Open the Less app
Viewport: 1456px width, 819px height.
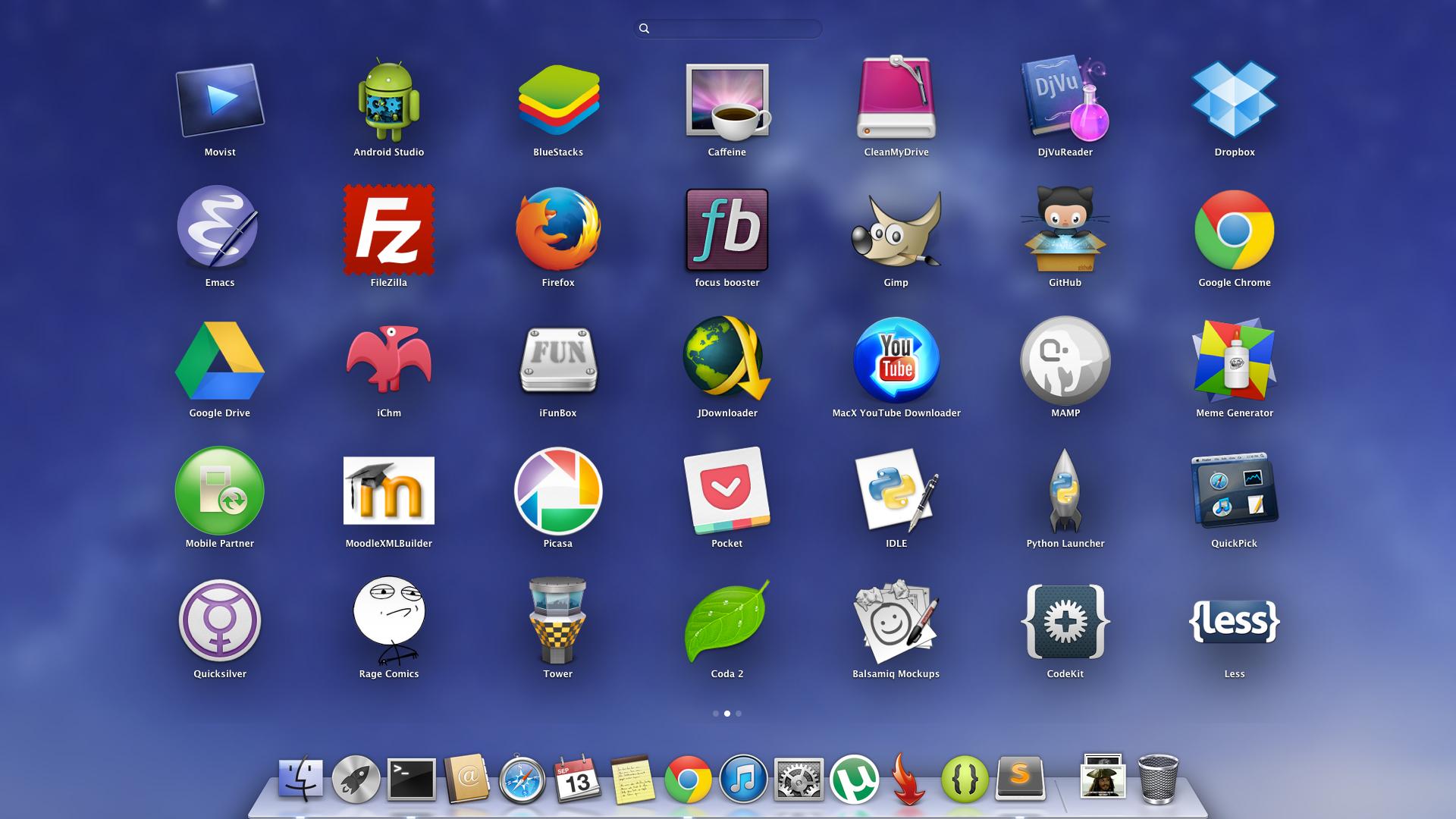pos(1235,621)
